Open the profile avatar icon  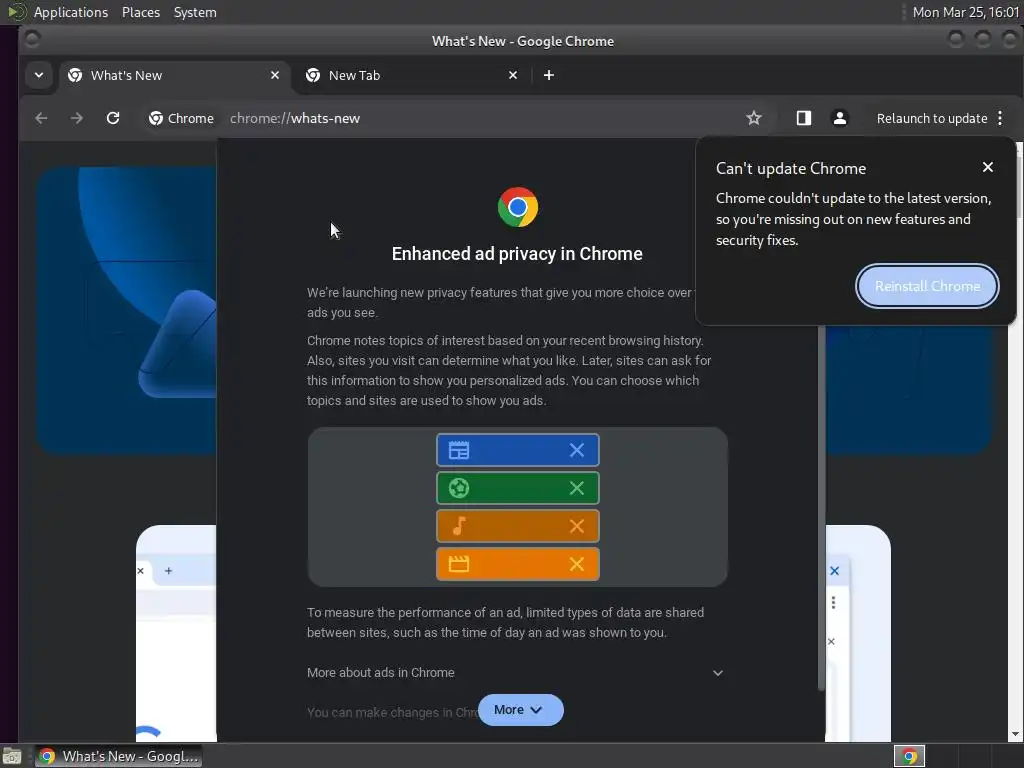pyautogui.click(x=840, y=118)
